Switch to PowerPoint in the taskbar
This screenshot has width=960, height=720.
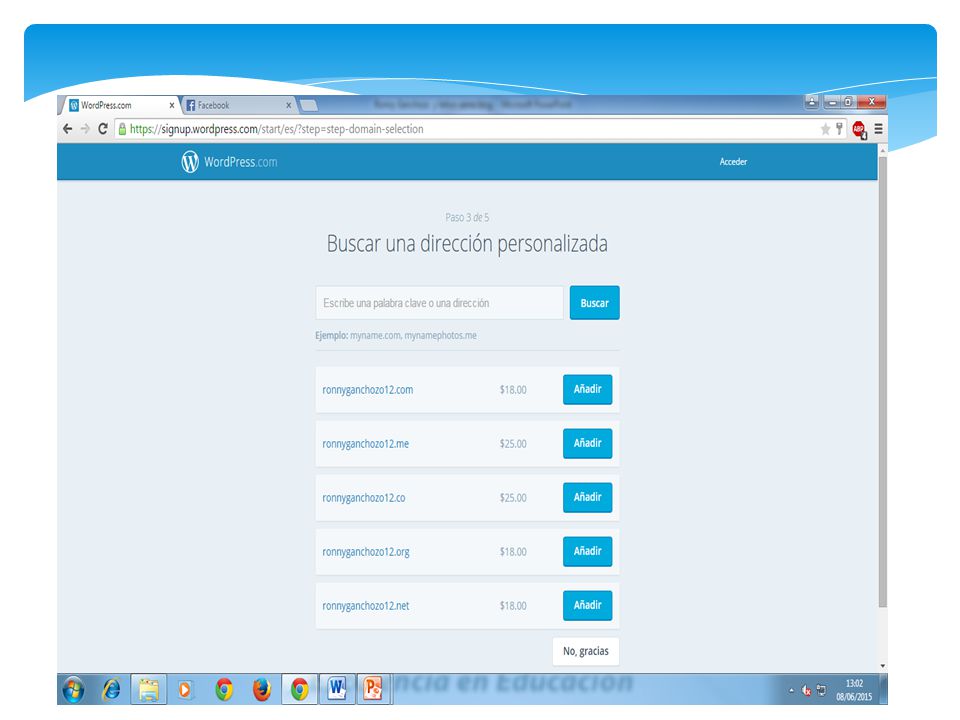pos(373,689)
